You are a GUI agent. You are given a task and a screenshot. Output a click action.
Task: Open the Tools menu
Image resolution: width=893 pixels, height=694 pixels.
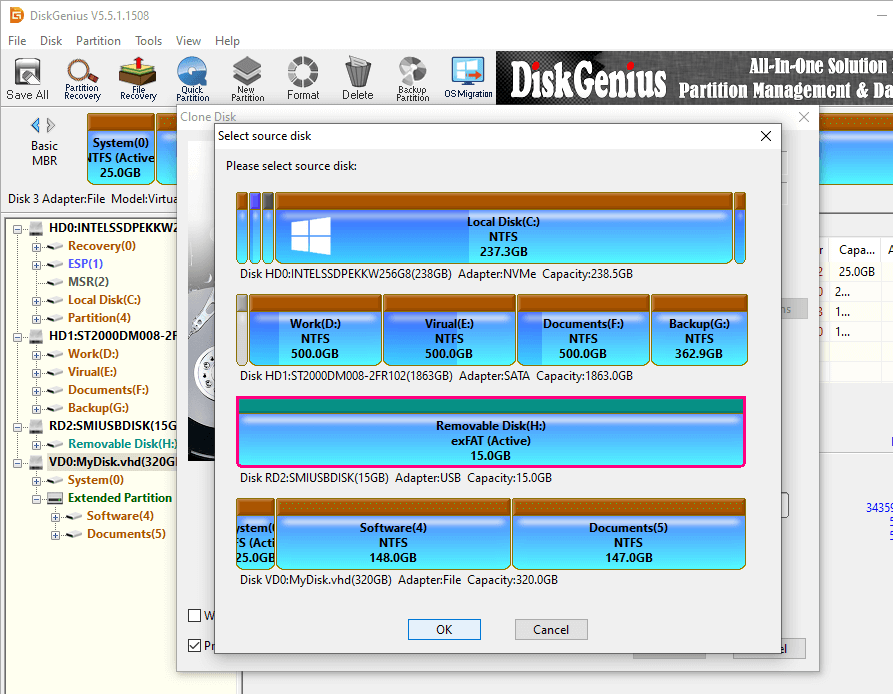[x=149, y=41]
